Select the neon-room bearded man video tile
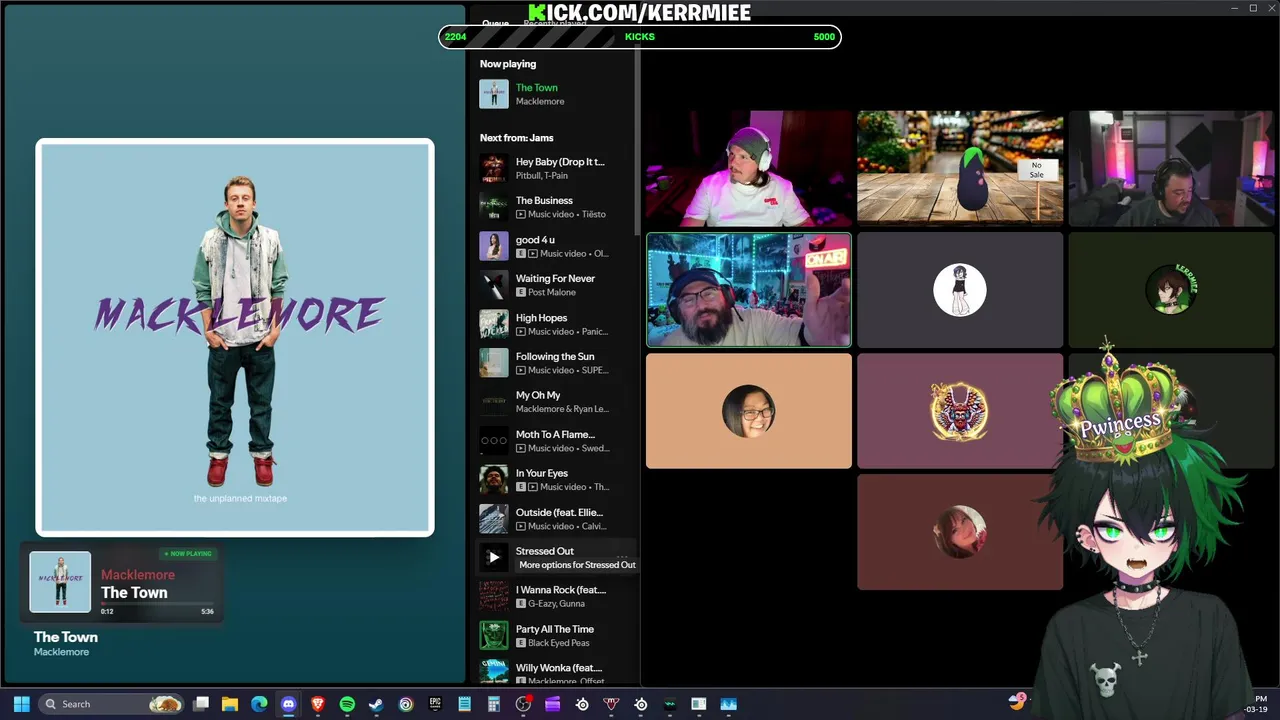Screen dimensions: 1280x720 tap(749, 290)
